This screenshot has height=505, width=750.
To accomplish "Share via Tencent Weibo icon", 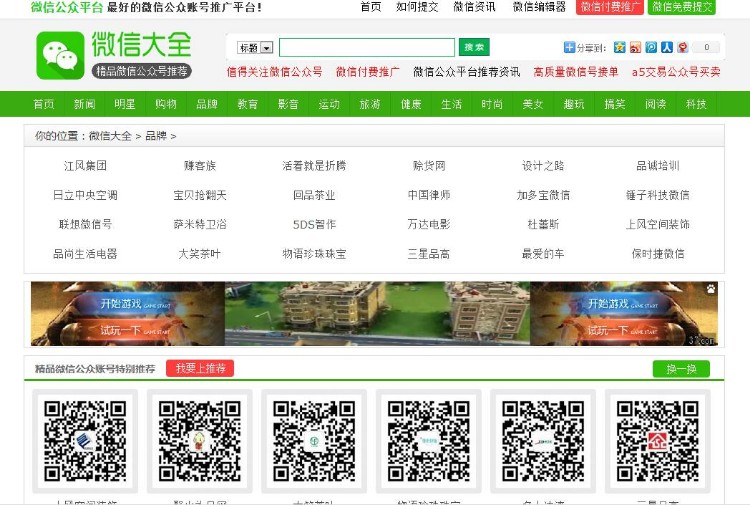I will tap(651, 47).
